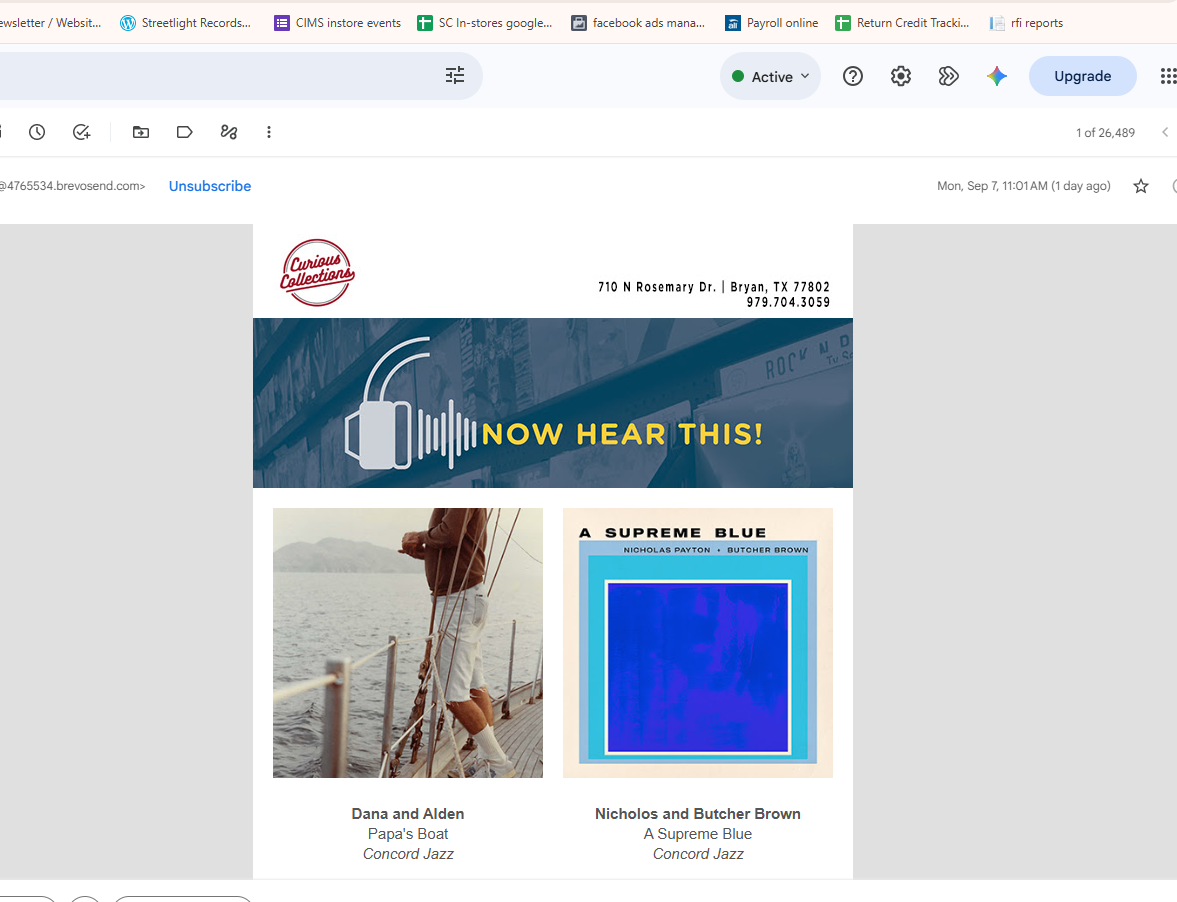This screenshot has width=1177, height=902.
Task: Open Streetlight Records bookmark
Action: pyautogui.click(x=185, y=23)
